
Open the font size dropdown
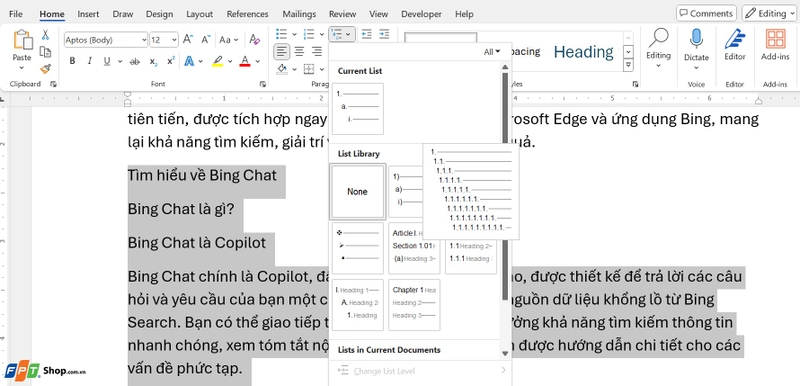[x=173, y=40]
